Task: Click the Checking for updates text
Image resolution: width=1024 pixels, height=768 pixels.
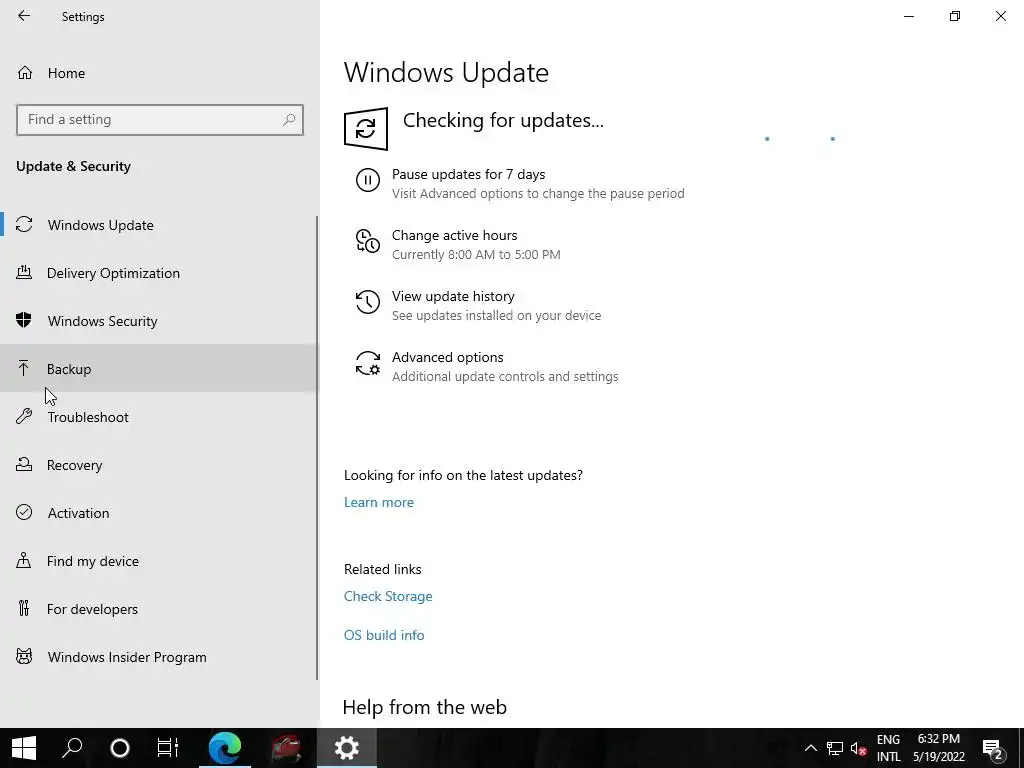Action: pyautogui.click(x=504, y=120)
